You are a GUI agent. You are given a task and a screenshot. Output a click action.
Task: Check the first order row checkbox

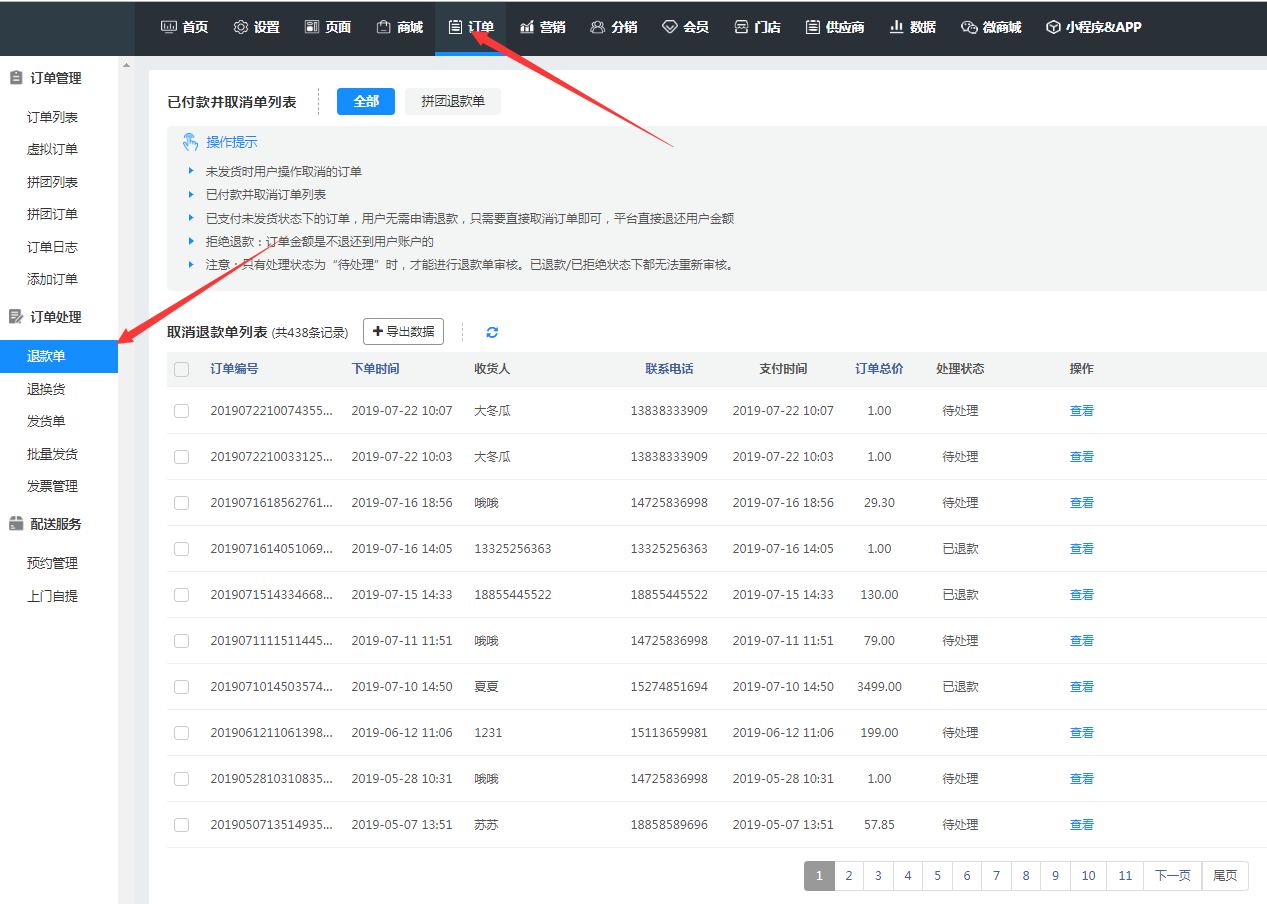(x=181, y=411)
